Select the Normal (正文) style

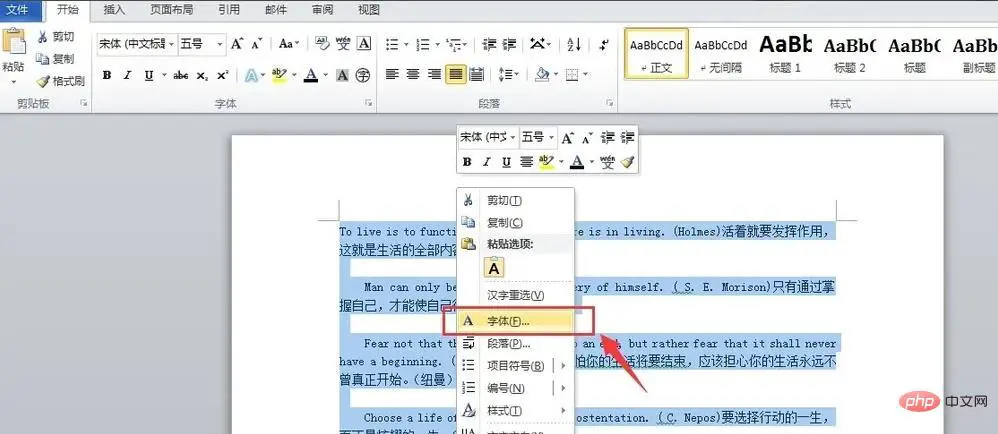(x=656, y=53)
